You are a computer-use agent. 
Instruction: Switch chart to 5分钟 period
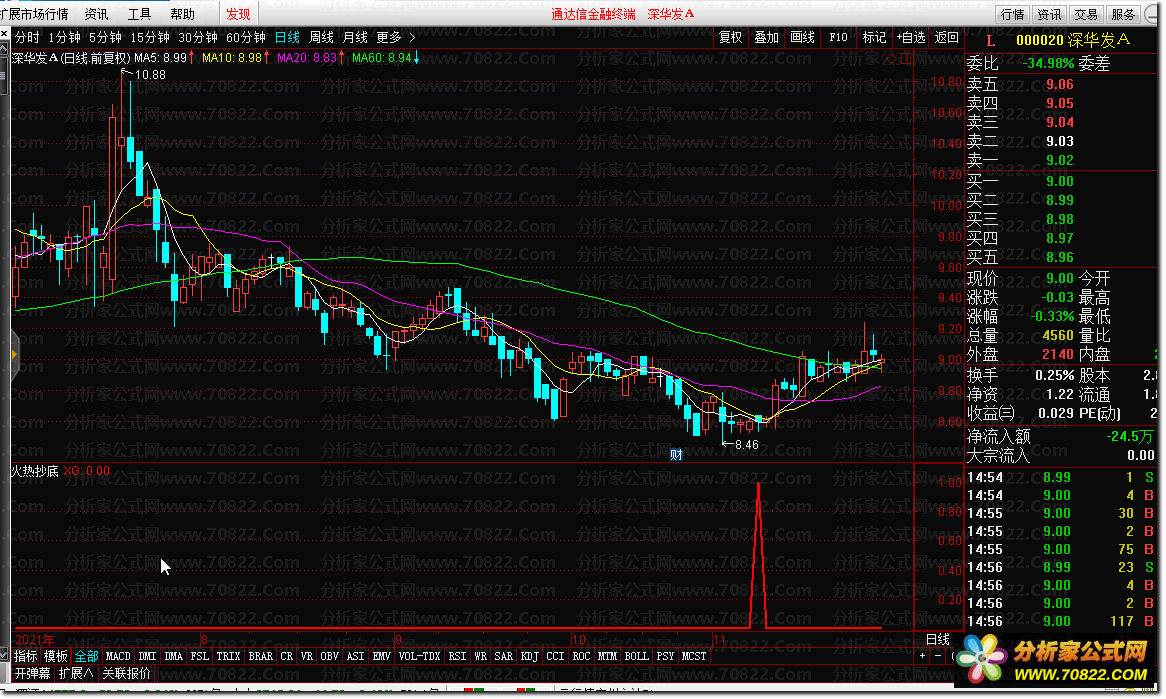[x=105, y=37]
